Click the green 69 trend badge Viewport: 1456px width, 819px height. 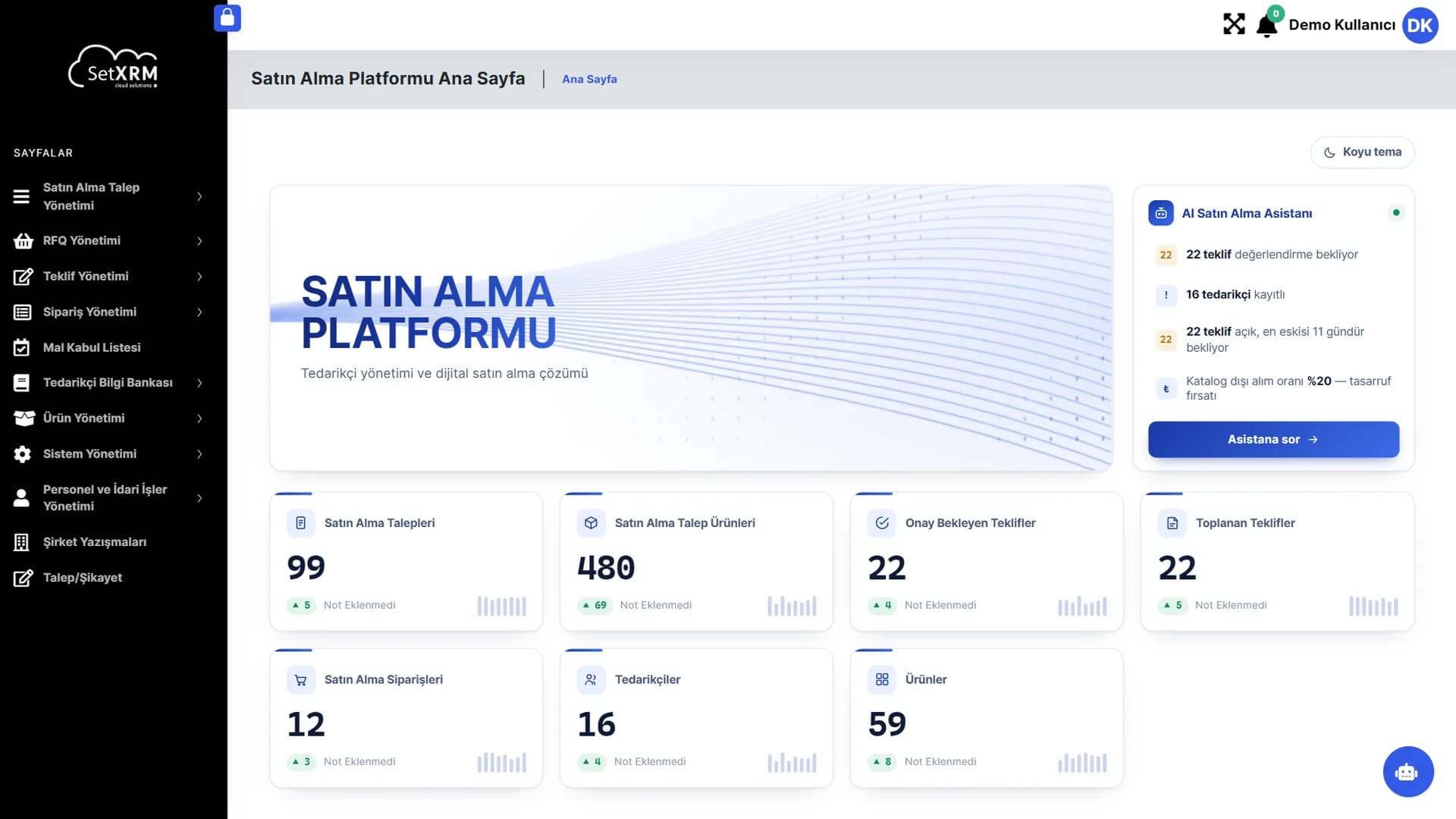coord(595,605)
